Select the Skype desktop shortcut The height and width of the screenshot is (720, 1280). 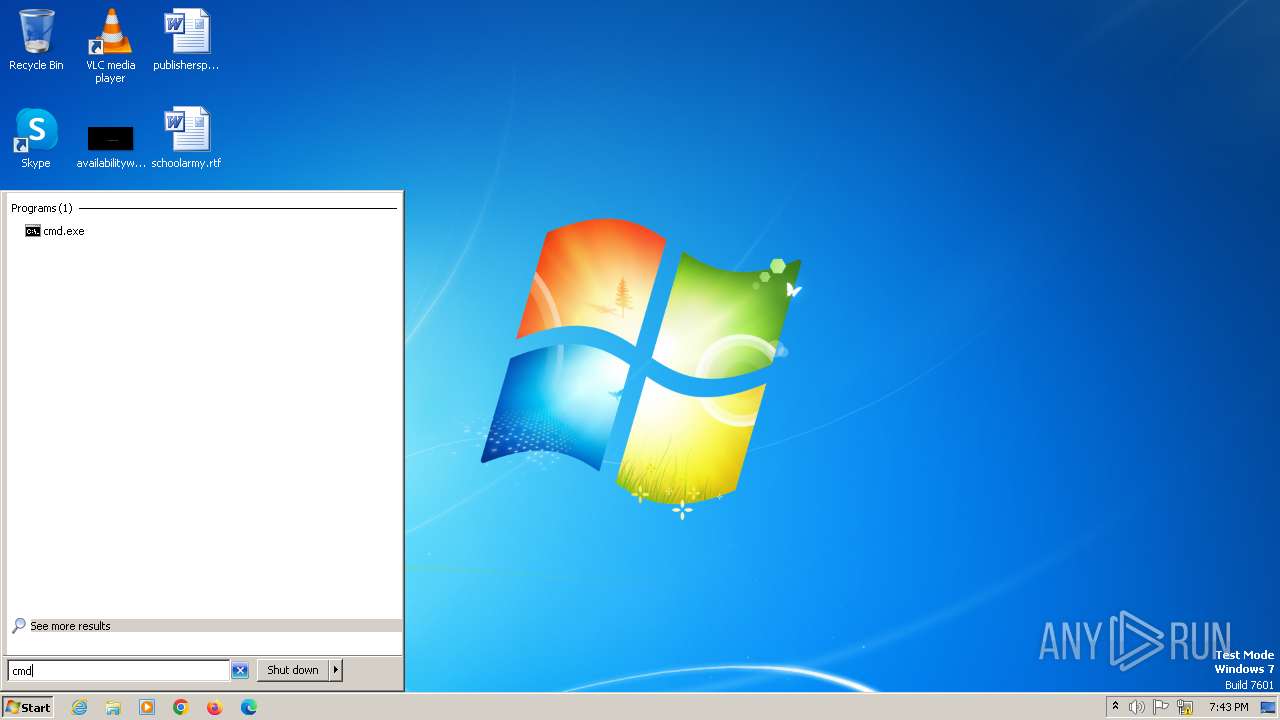coord(36,138)
